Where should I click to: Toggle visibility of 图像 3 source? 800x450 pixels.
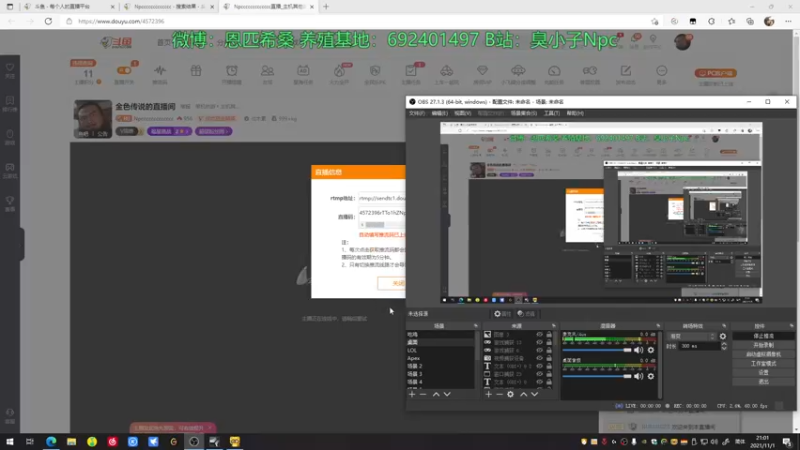coord(539,335)
